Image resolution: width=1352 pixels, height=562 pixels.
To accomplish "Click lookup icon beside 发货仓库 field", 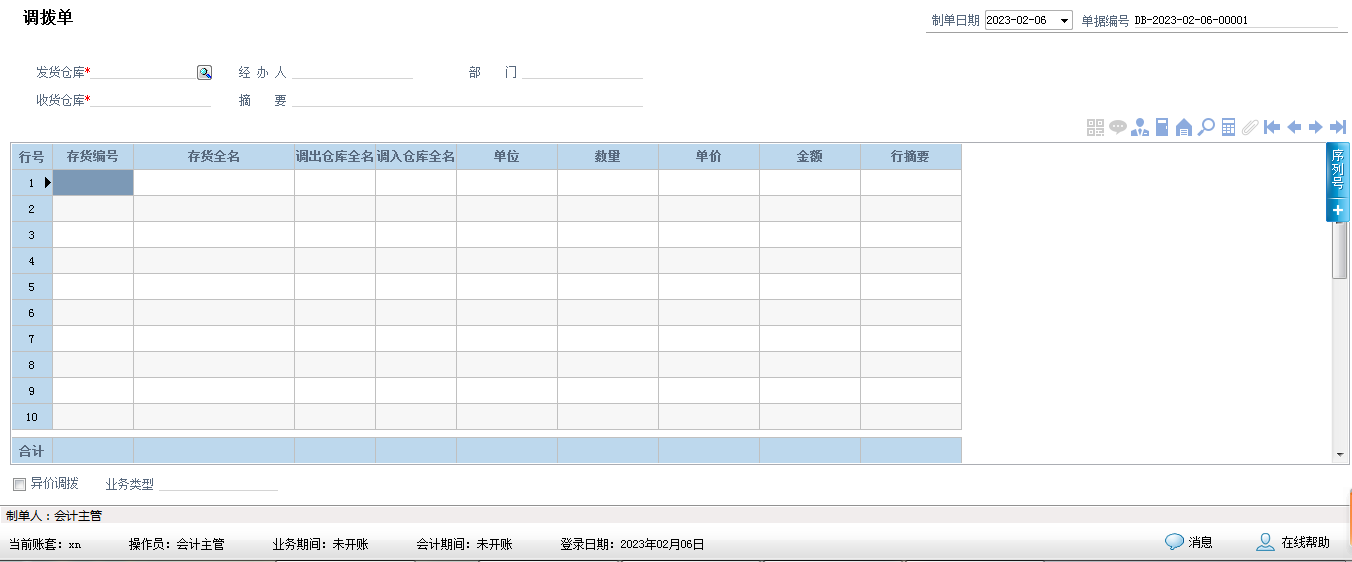I will coord(204,72).
